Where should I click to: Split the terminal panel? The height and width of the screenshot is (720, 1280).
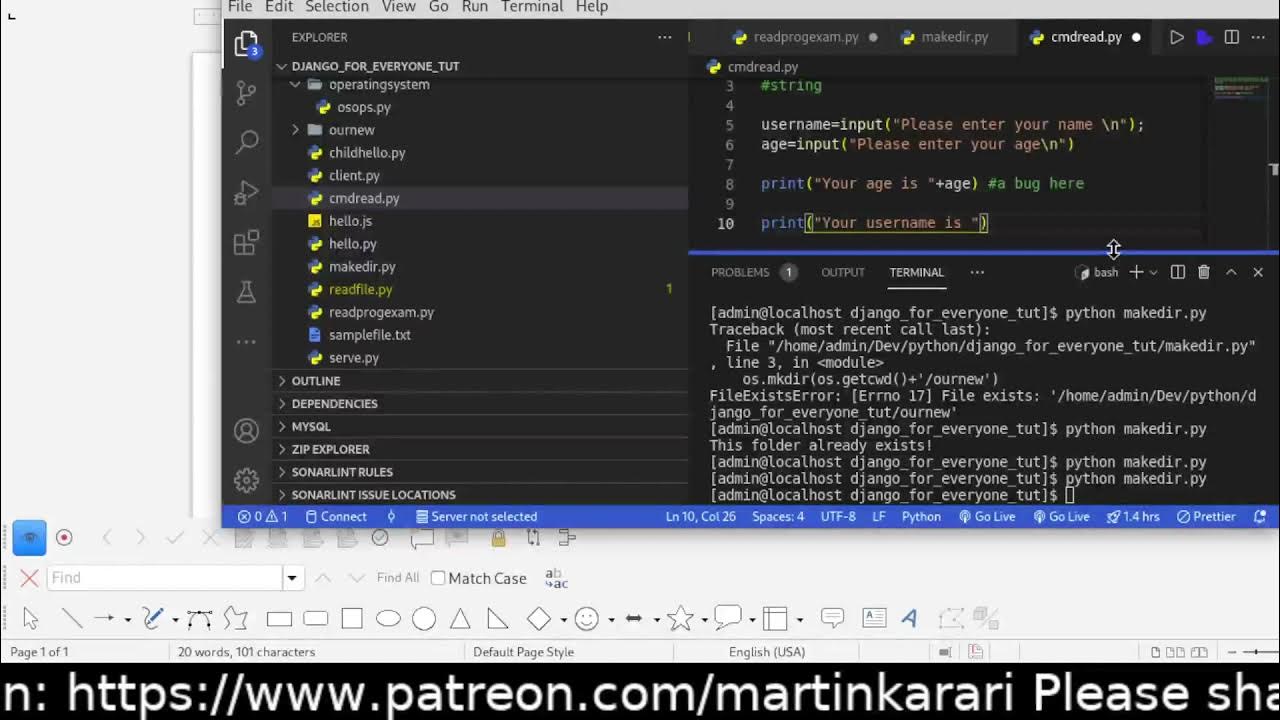[x=1178, y=272]
